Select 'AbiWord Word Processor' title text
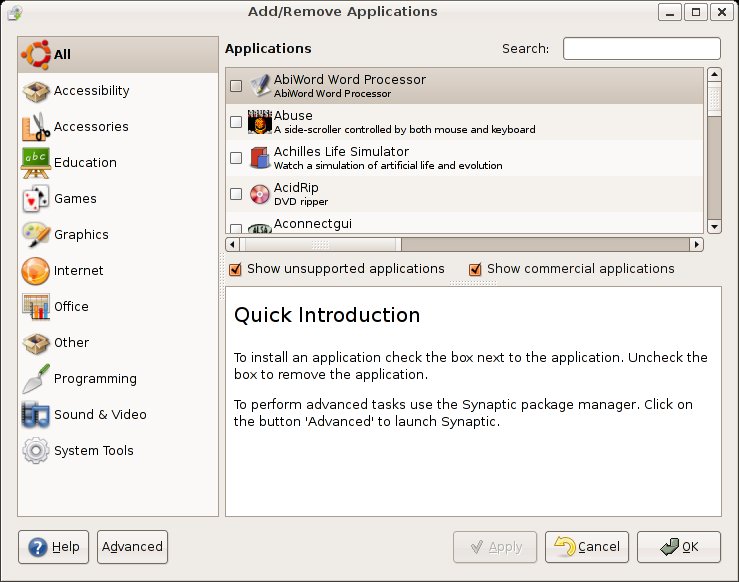The height and width of the screenshot is (582, 739). pos(350,80)
